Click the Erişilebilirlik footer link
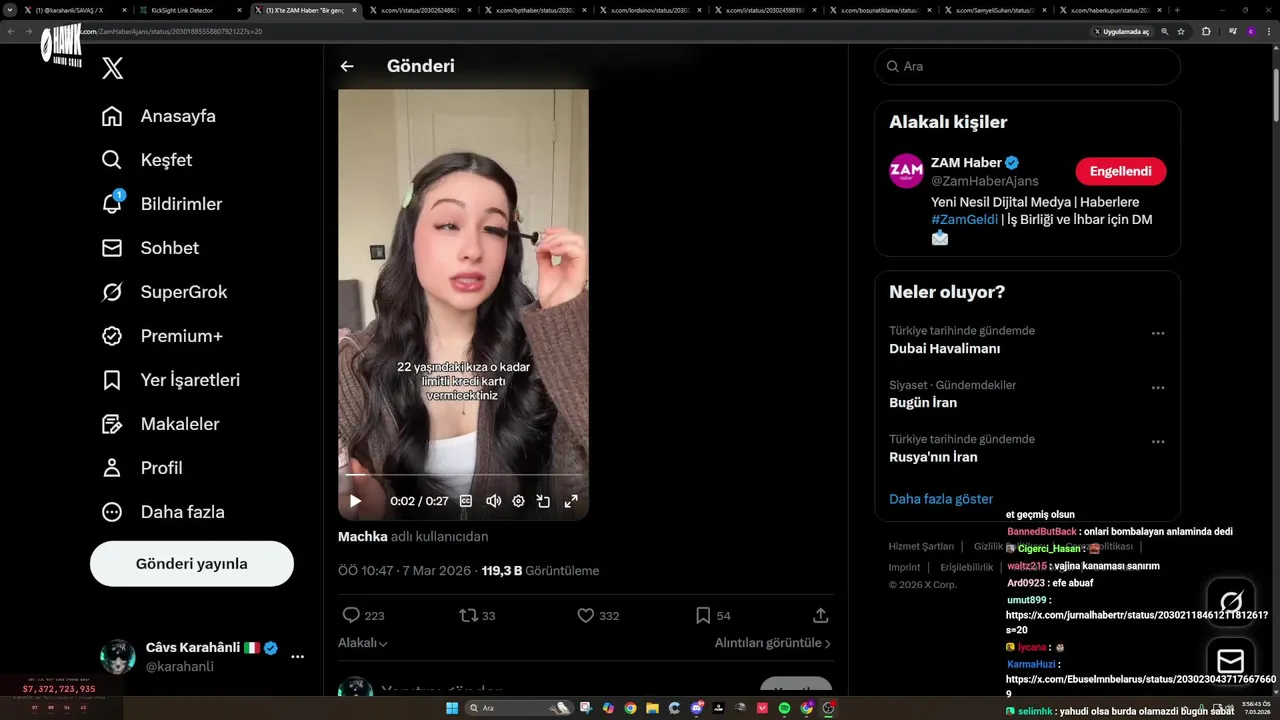Image resolution: width=1280 pixels, height=720 pixels. coord(967,567)
